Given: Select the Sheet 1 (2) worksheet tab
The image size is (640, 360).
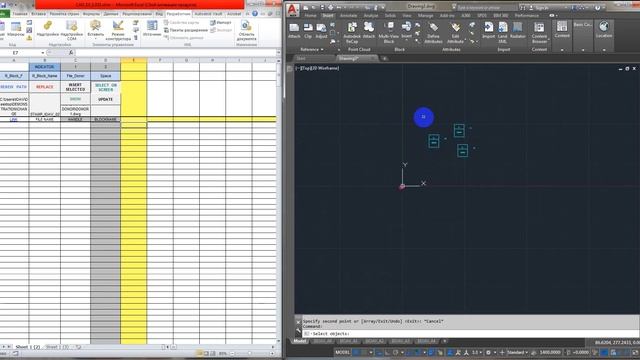Looking at the screenshot, I should tap(28, 347).
